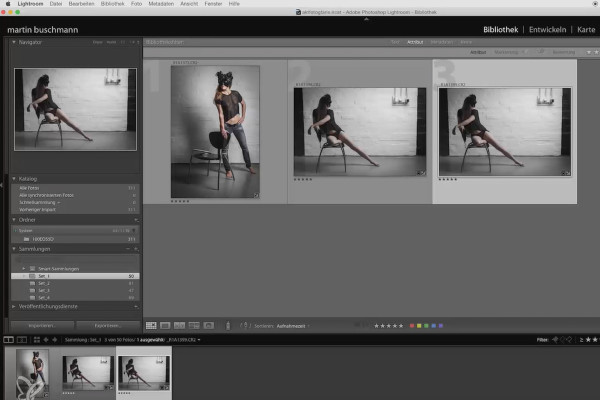Click the Exportieren button
600x400 pixels.
108,326
